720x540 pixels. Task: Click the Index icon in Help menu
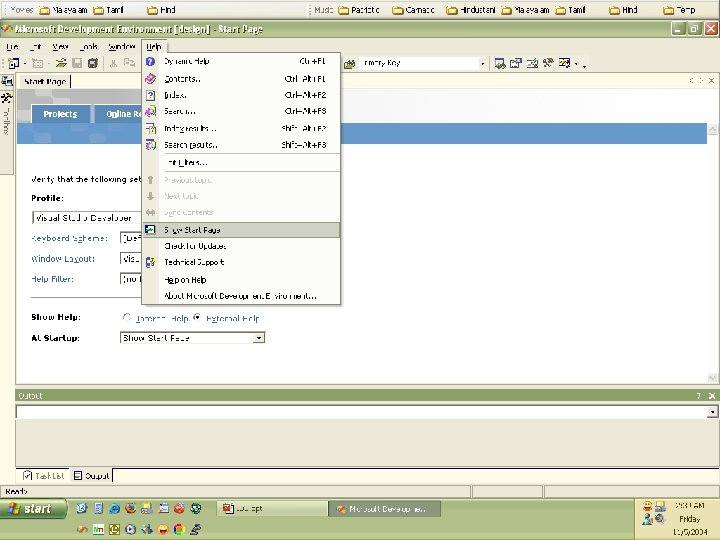coord(150,95)
